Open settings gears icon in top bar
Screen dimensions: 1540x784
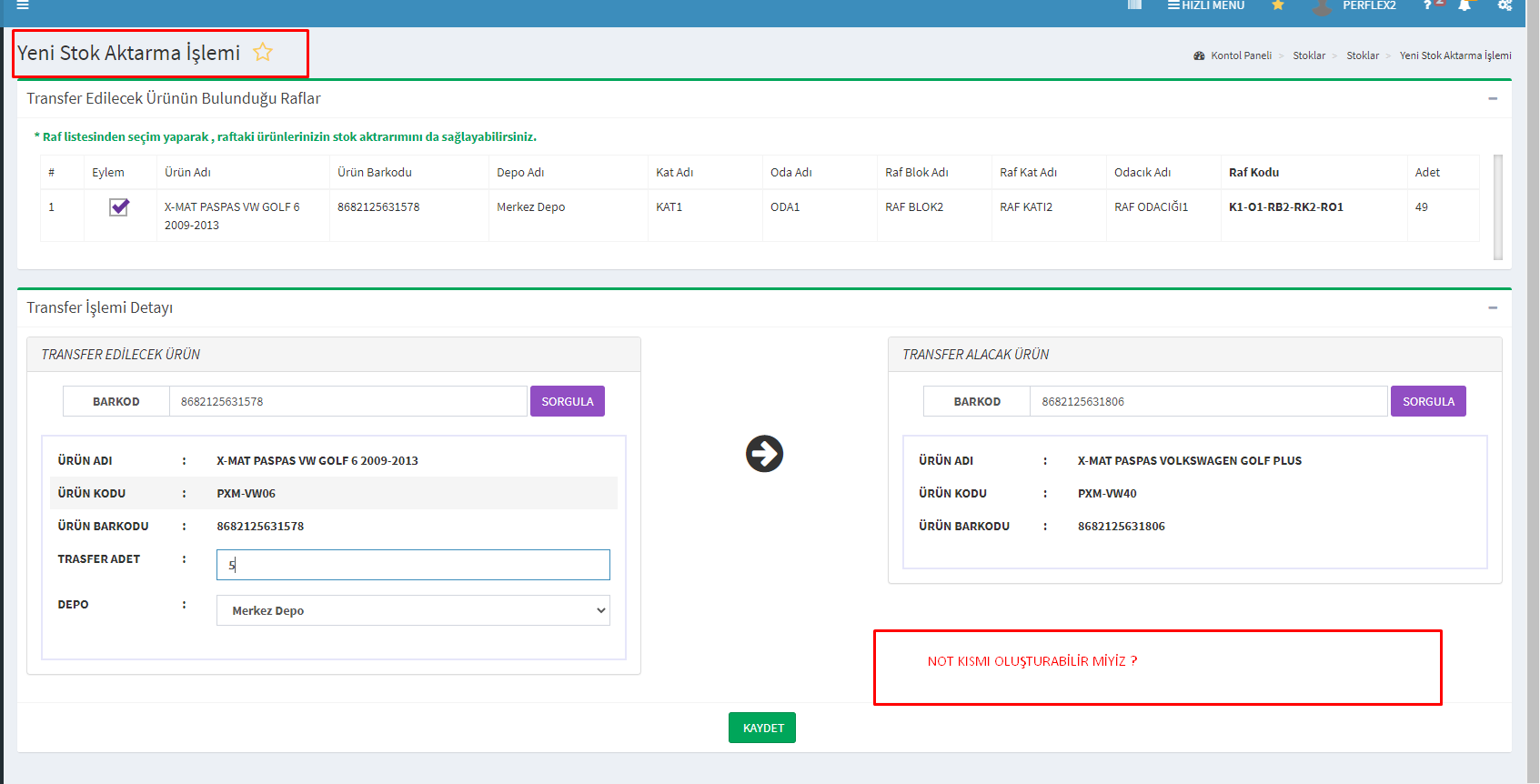click(1505, 5)
